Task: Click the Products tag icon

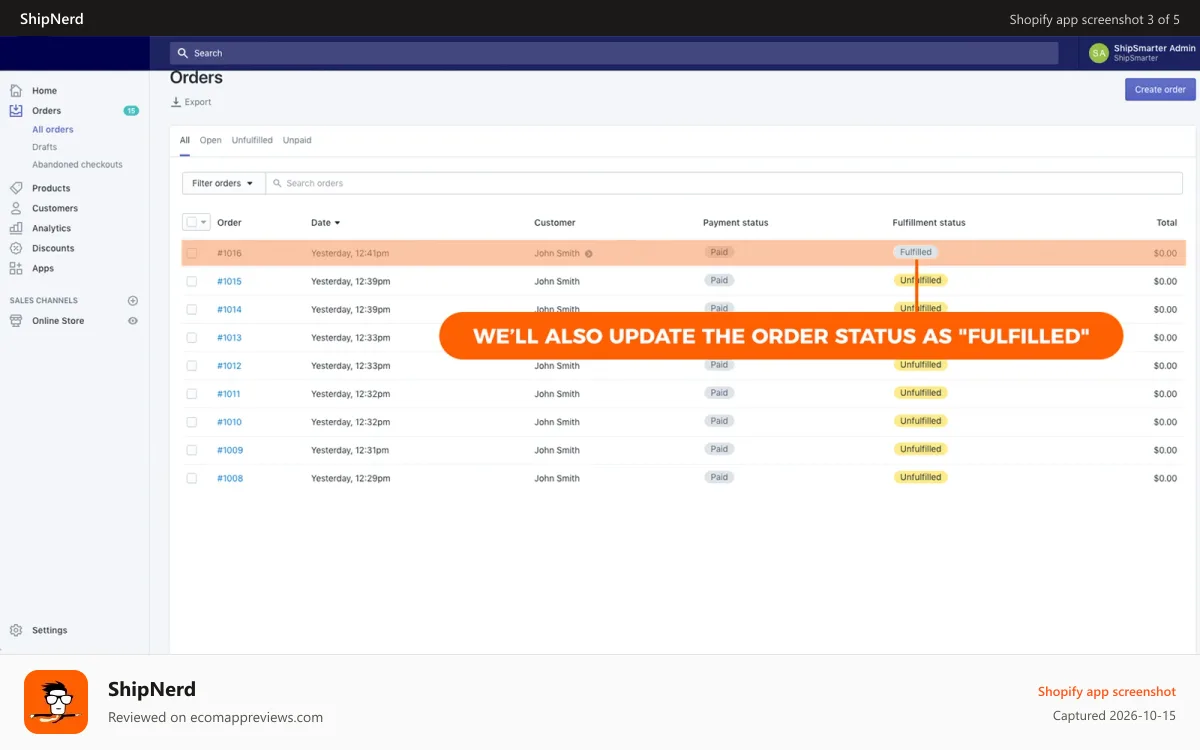Action: pos(16,188)
